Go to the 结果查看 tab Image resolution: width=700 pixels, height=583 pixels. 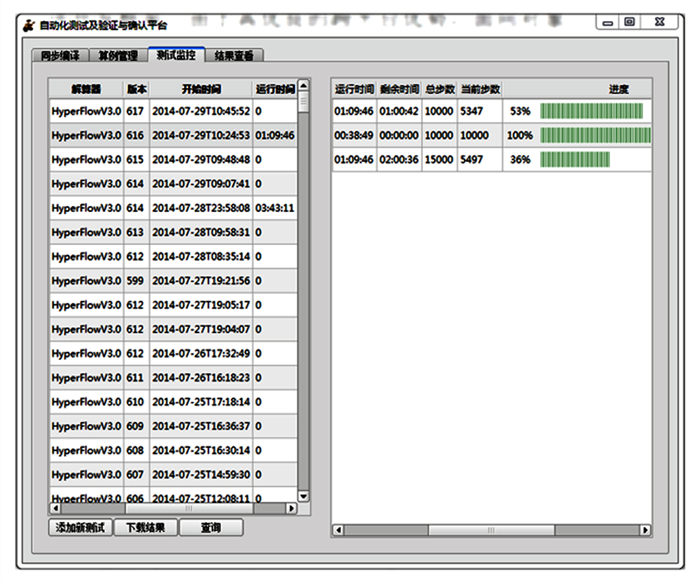click(234, 56)
